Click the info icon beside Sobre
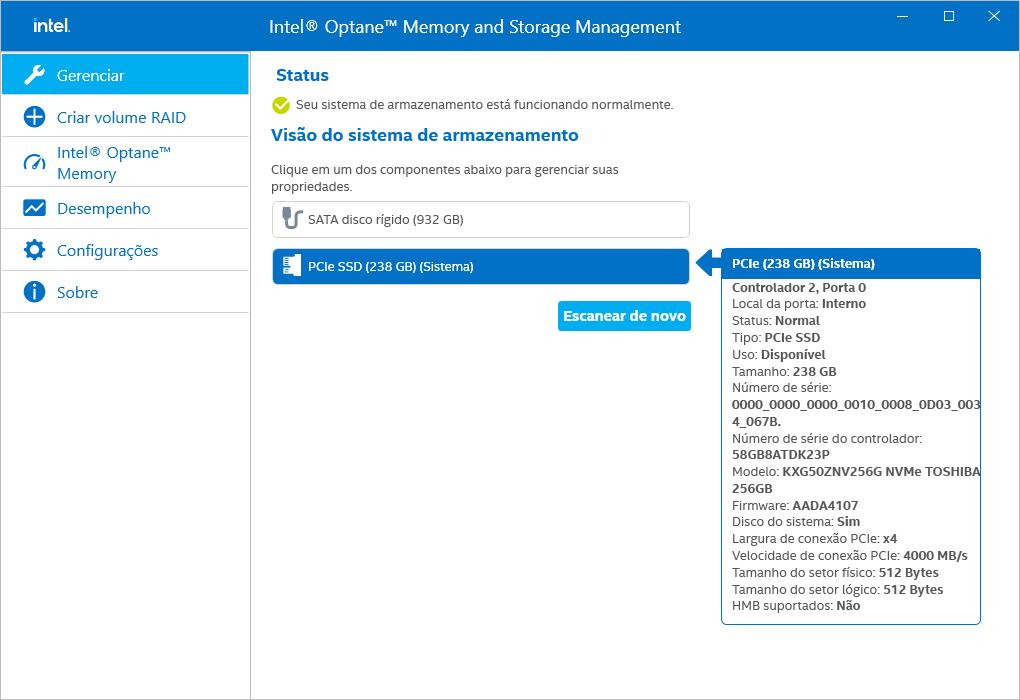This screenshot has width=1020, height=700. tap(34, 292)
